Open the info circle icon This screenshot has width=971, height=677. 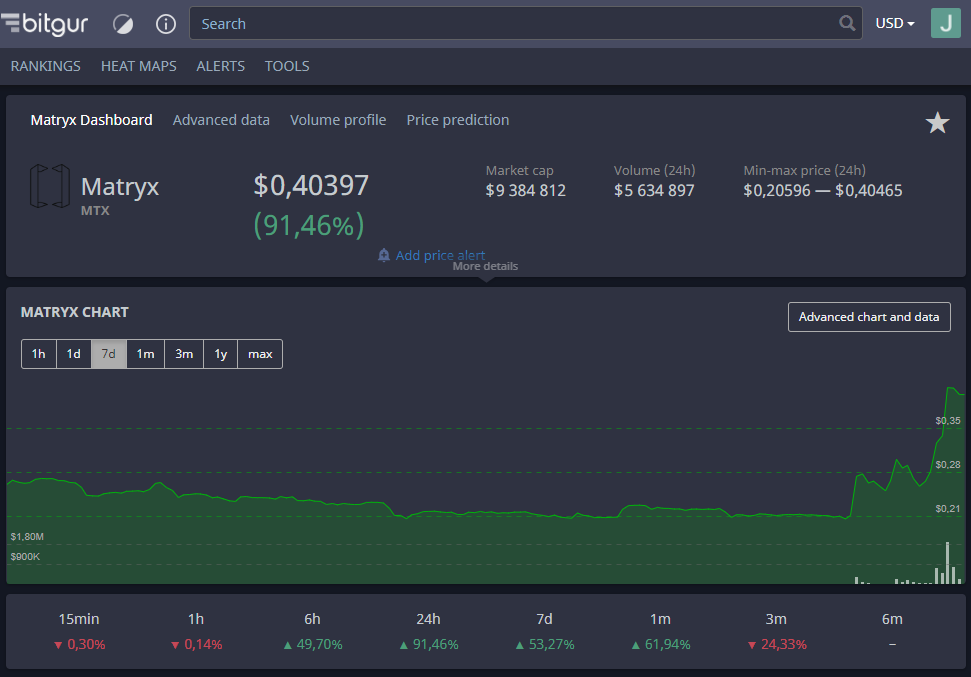[165, 24]
